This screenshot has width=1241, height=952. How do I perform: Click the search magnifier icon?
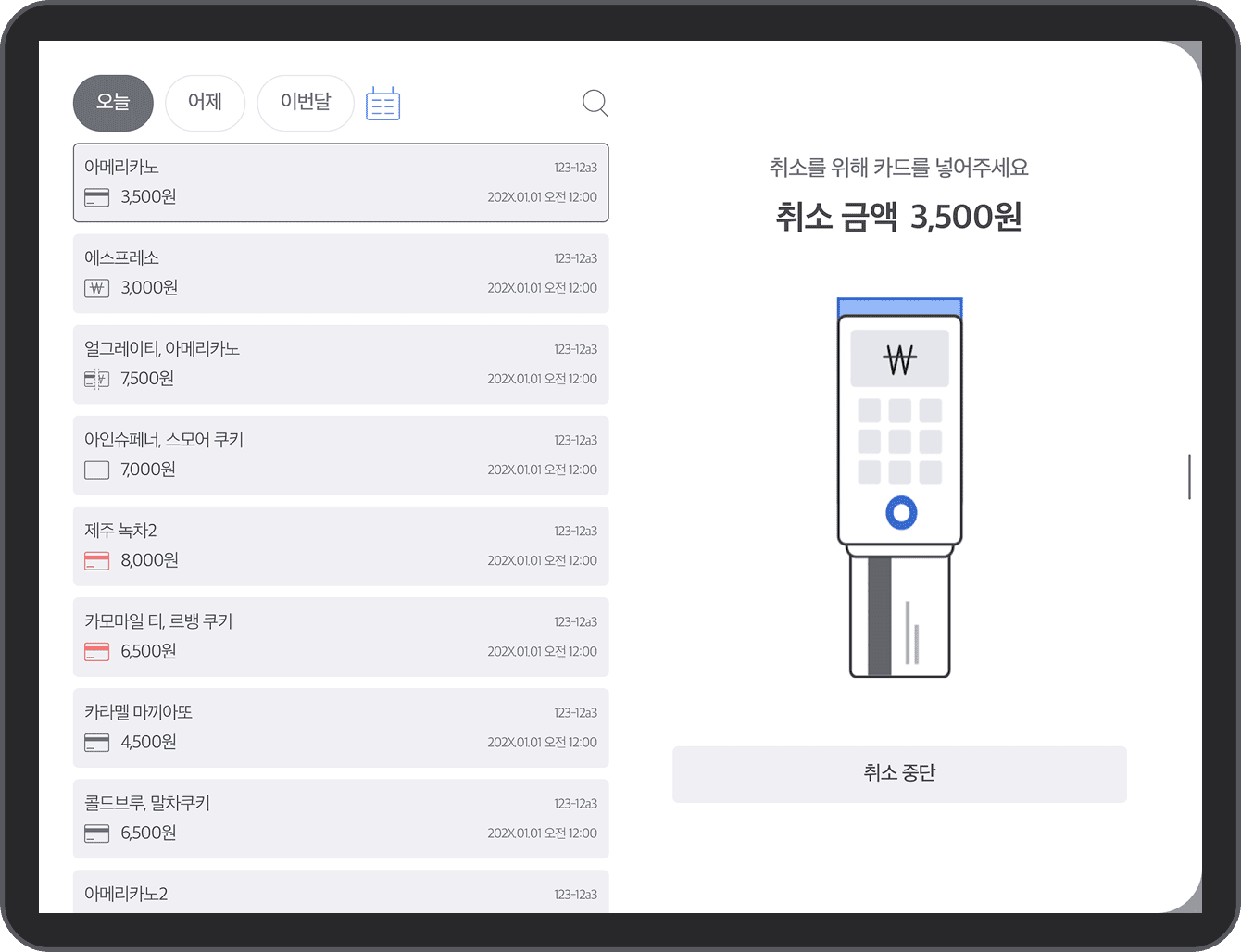point(595,103)
